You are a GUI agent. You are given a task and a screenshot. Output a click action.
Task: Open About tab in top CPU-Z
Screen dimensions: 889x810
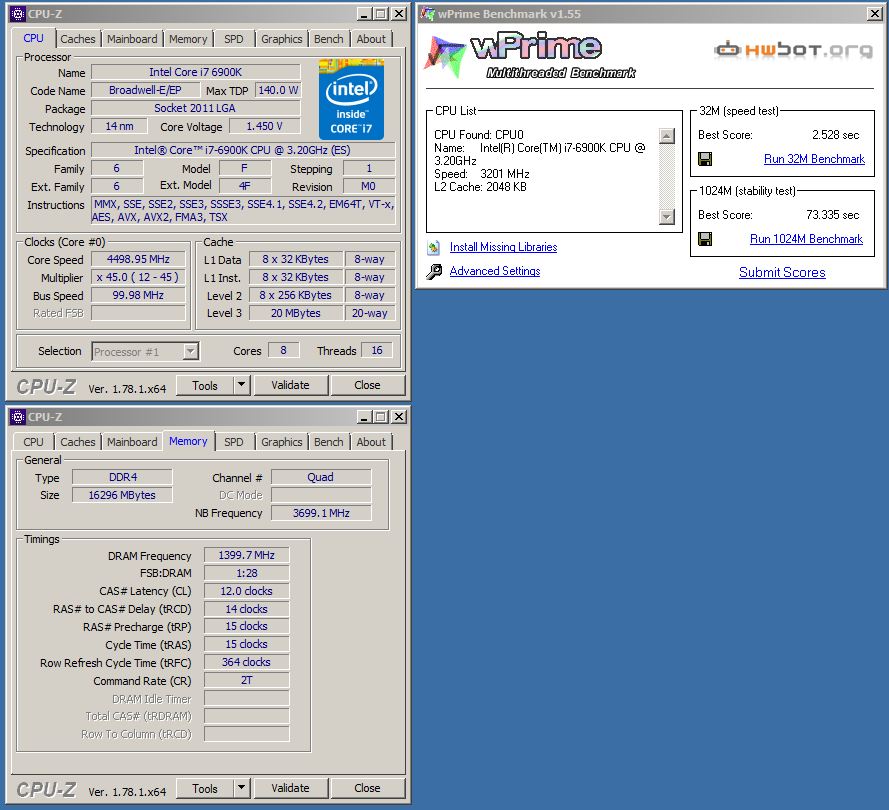371,39
